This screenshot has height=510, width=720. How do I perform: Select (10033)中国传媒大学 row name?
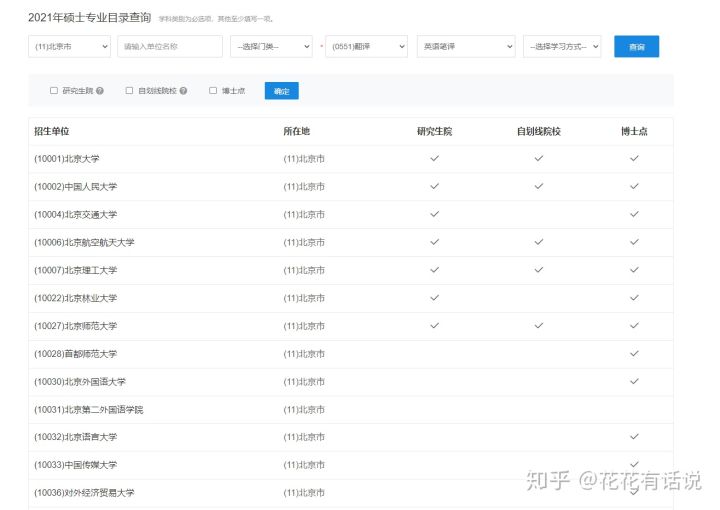point(75,465)
